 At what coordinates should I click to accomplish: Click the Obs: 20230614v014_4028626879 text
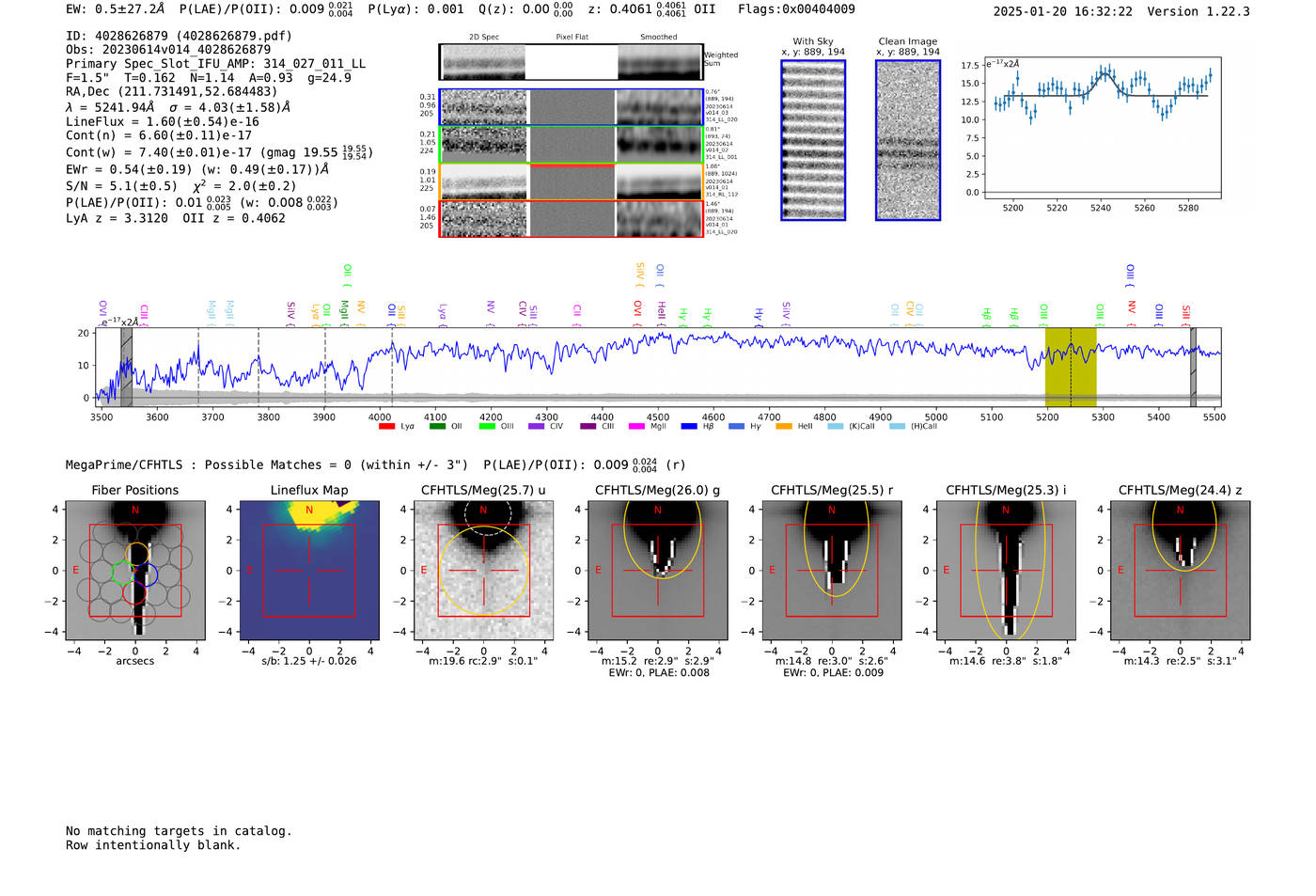click(168, 50)
